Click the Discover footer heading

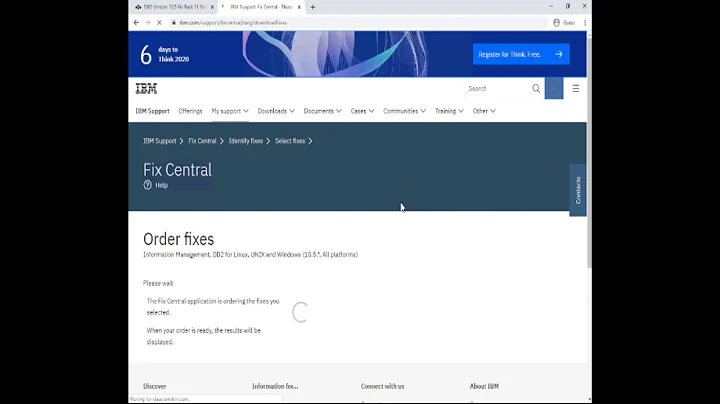click(x=155, y=387)
